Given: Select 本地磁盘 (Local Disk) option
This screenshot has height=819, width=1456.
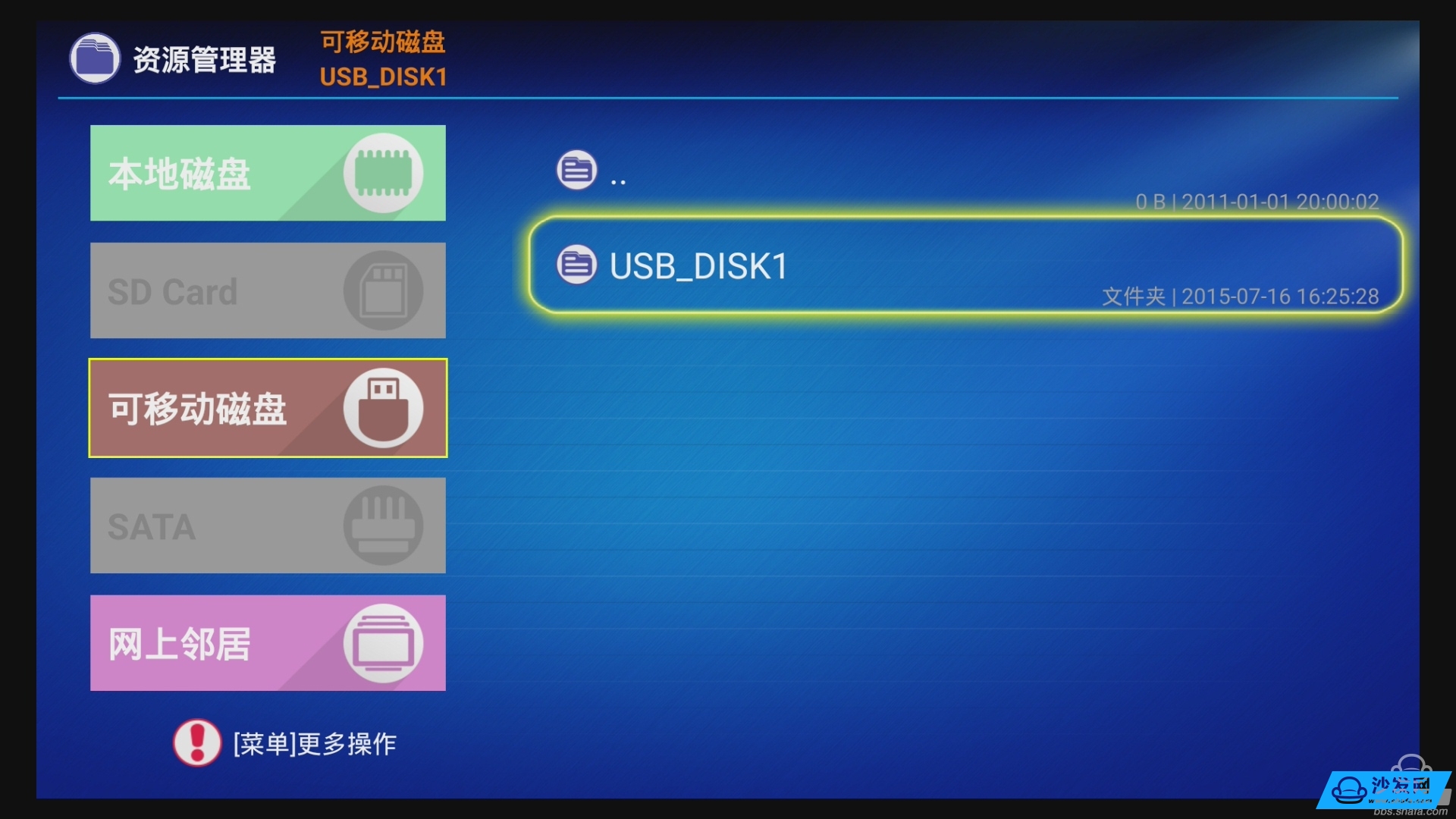Looking at the screenshot, I should pyautogui.click(x=268, y=172).
